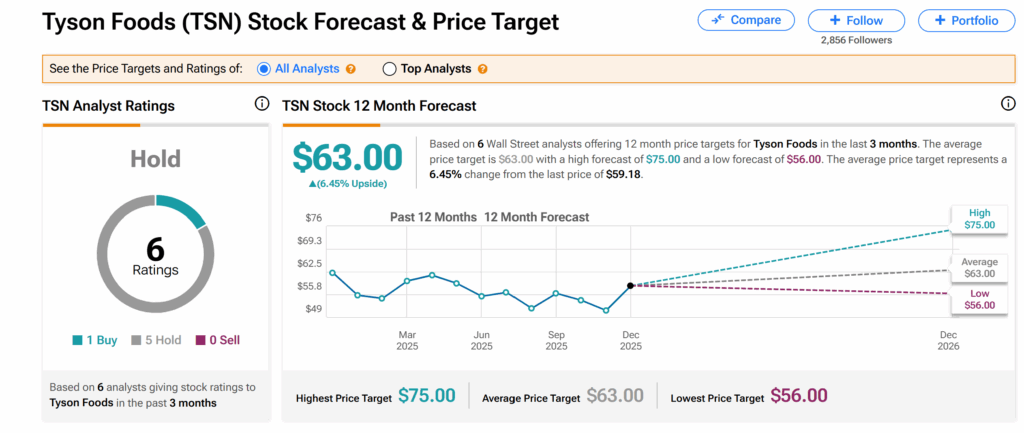Click the orange help icon beside Top Analysts
The width and height of the screenshot is (1024, 433).
point(483,69)
